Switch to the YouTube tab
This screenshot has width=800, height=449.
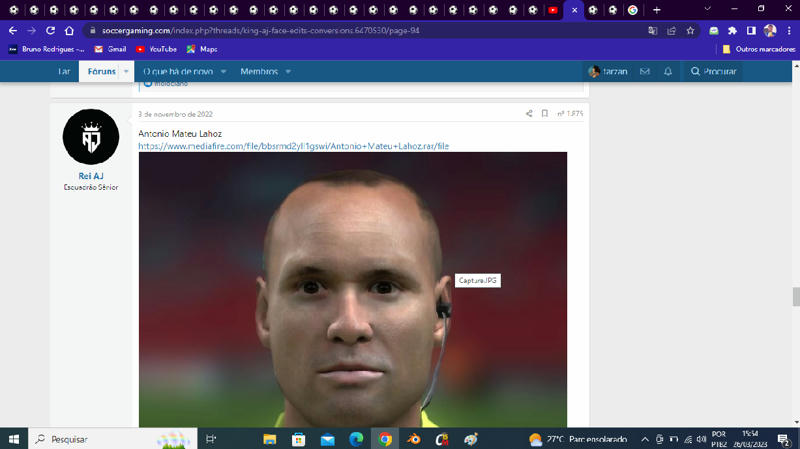[553, 10]
